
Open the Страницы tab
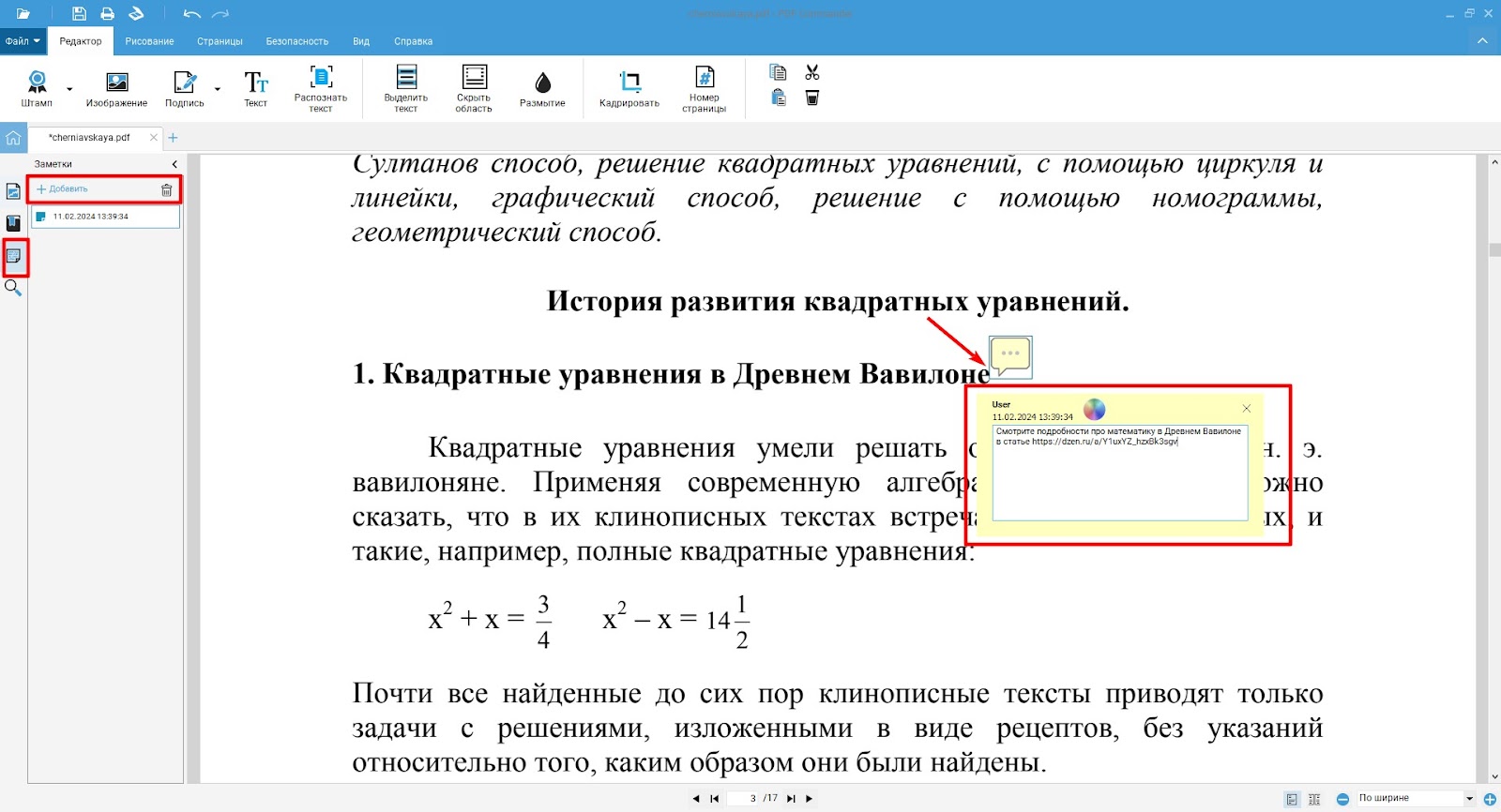[x=220, y=41]
